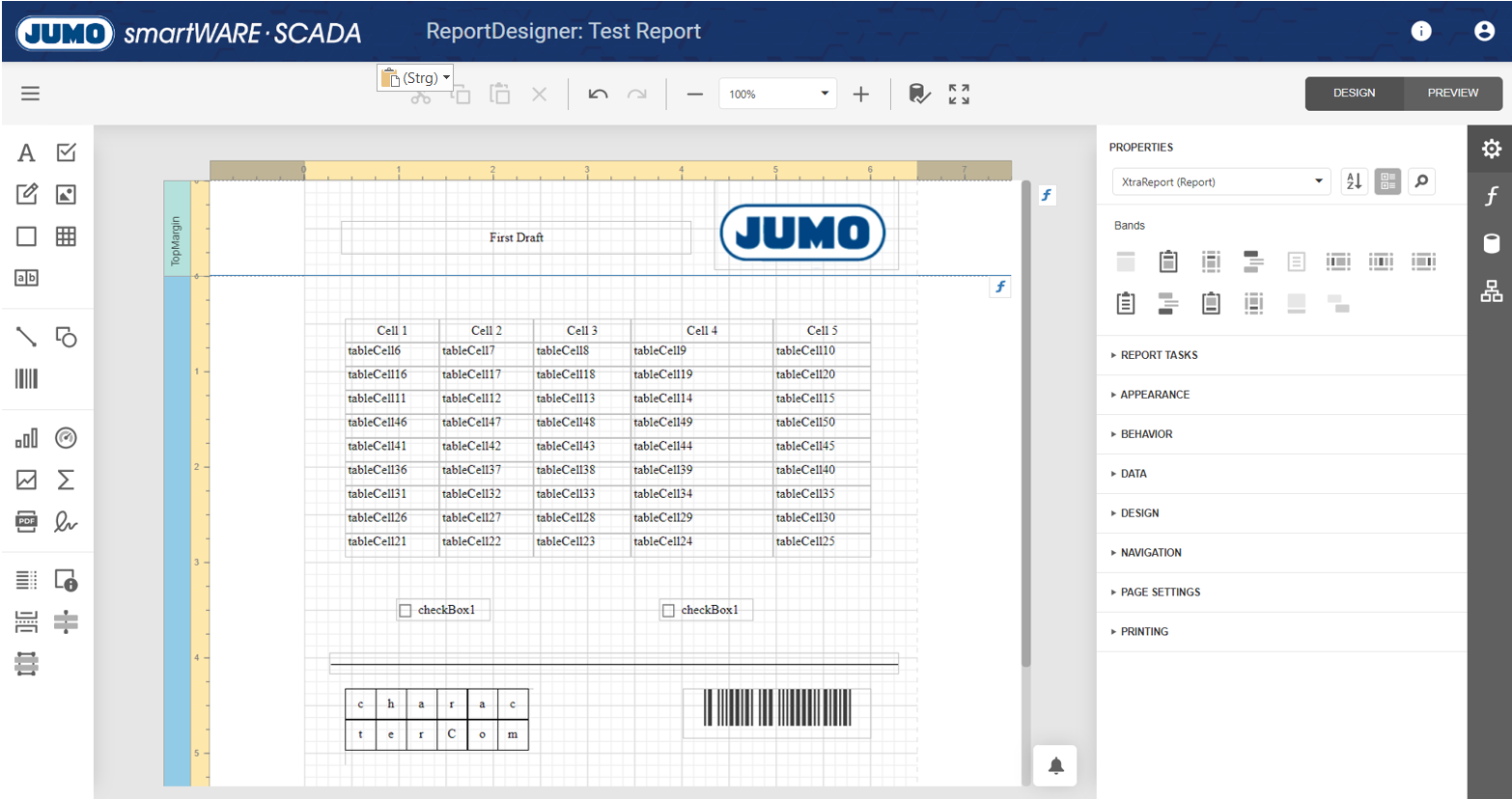Screen dimensions: 1512x799
Task: Open the zoom level 100% dropdown
Action: (824, 94)
